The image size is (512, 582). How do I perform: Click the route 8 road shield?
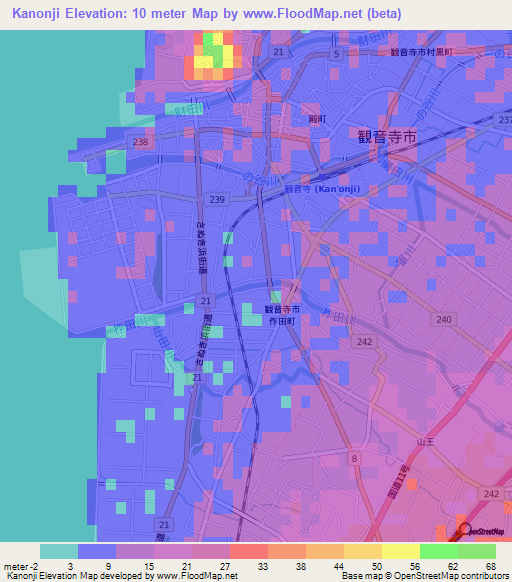click(354, 459)
